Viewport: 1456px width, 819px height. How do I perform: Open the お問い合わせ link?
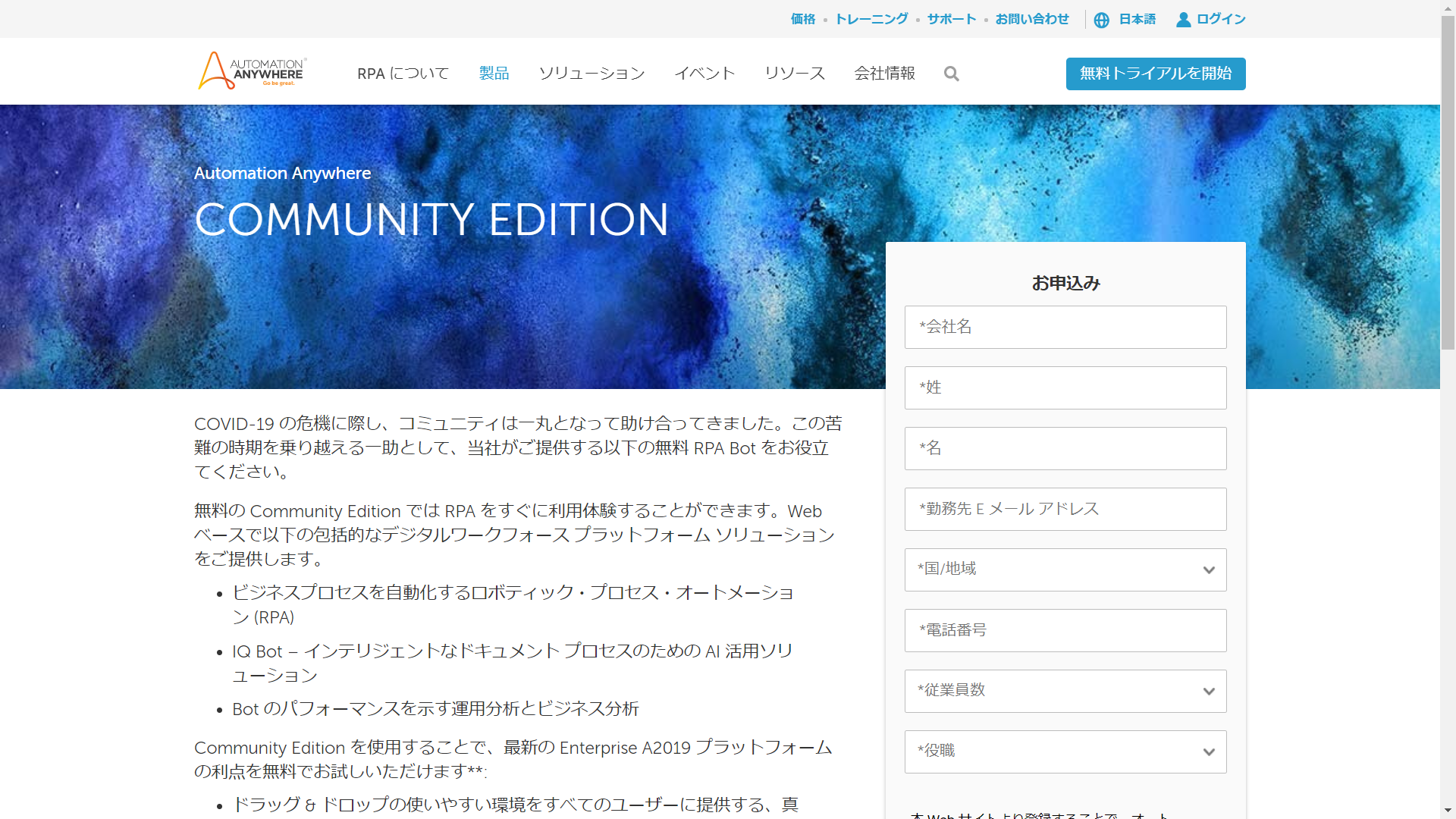click(x=1032, y=19)
